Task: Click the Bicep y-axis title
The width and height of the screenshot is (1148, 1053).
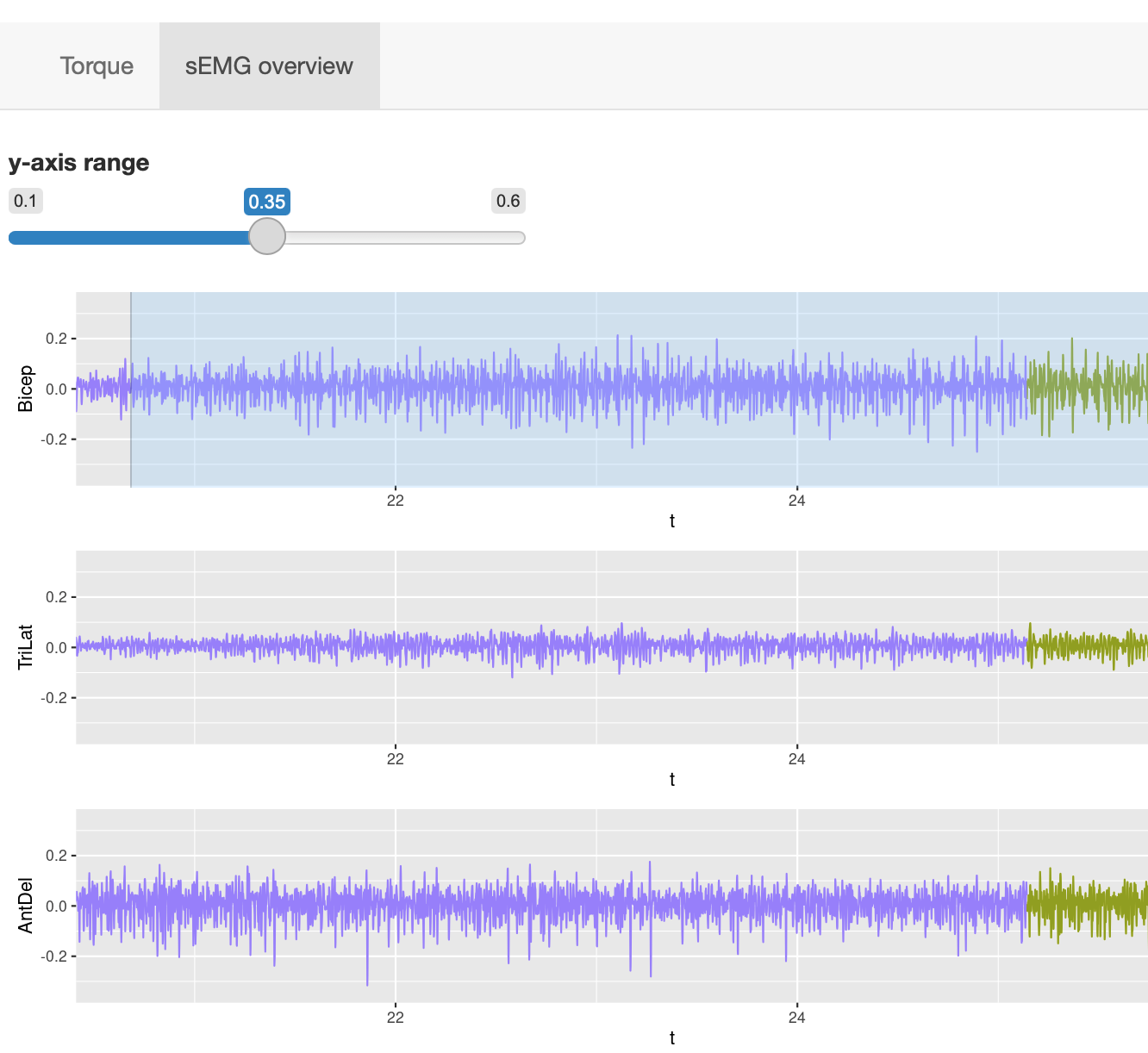Action: coord(26,389)
